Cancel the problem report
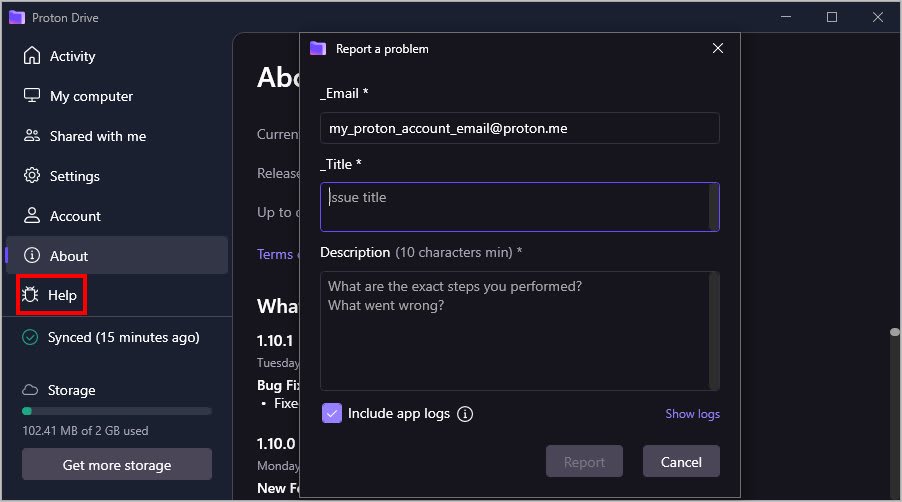Viewport: 902px width, 502px height. point(681,461)
